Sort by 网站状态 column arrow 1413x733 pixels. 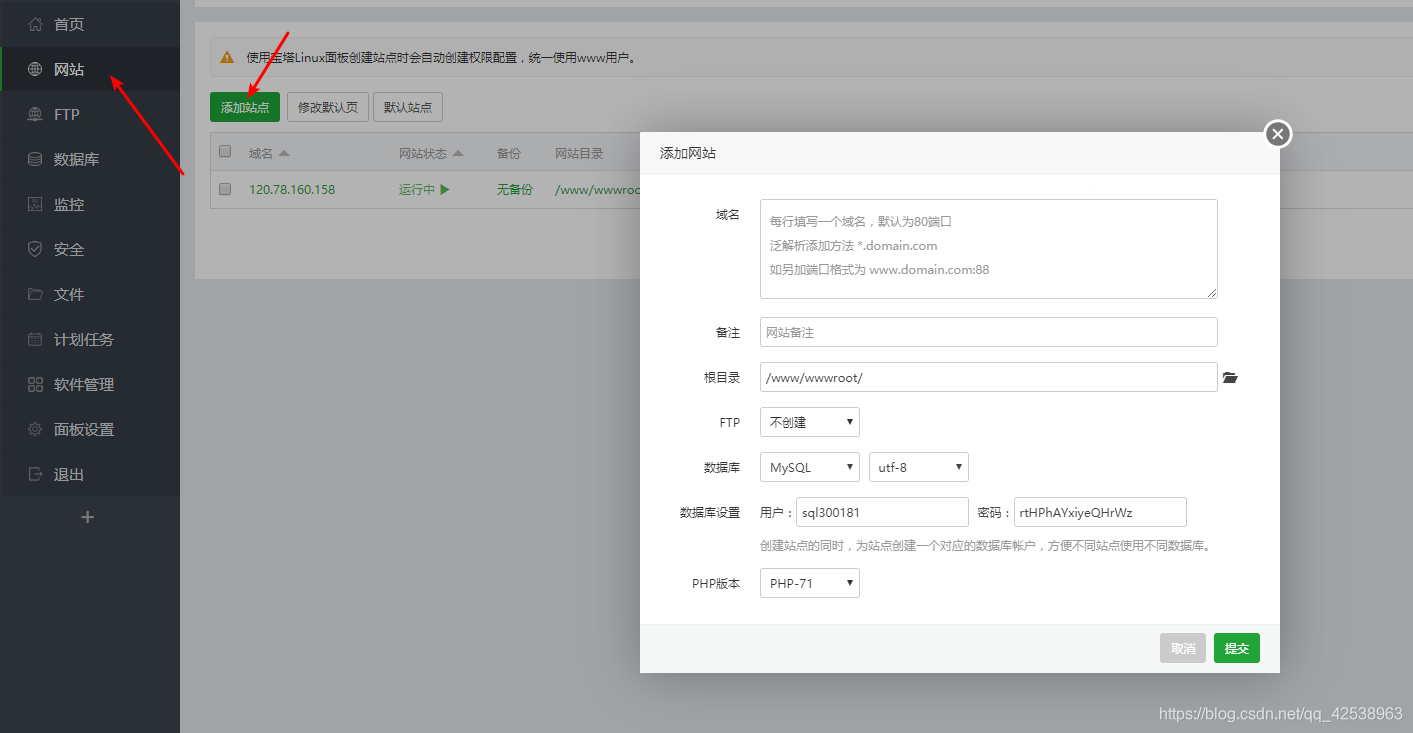coord(458,154)
